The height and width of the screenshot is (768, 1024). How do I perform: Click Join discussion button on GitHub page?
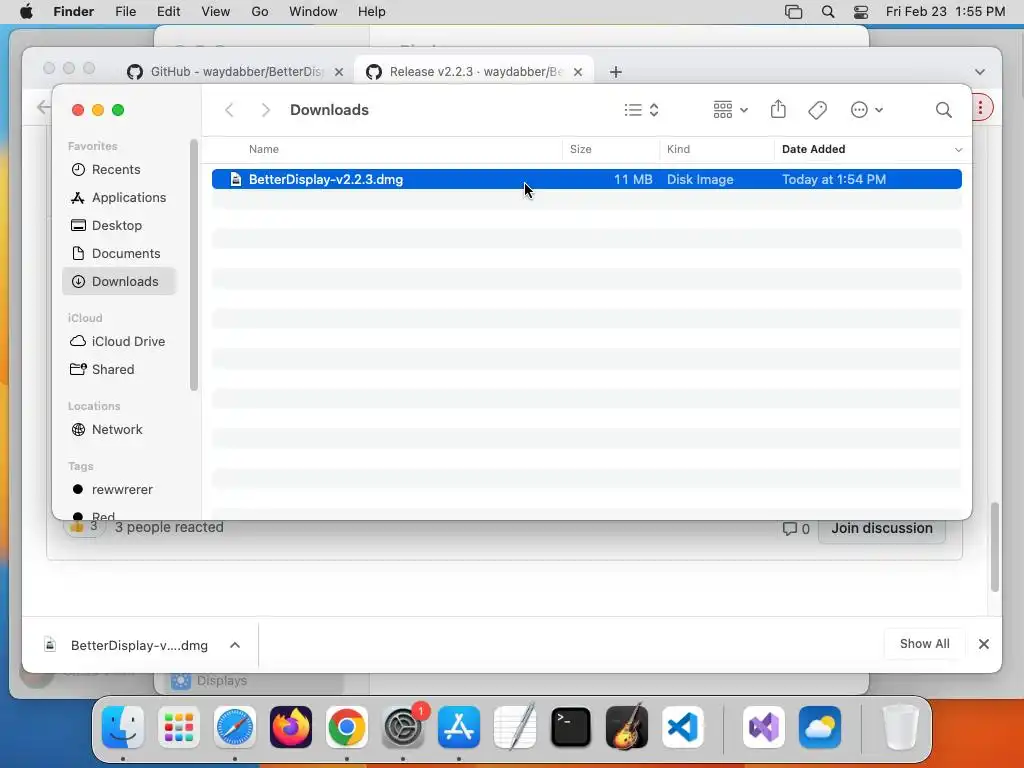point(882,528)
